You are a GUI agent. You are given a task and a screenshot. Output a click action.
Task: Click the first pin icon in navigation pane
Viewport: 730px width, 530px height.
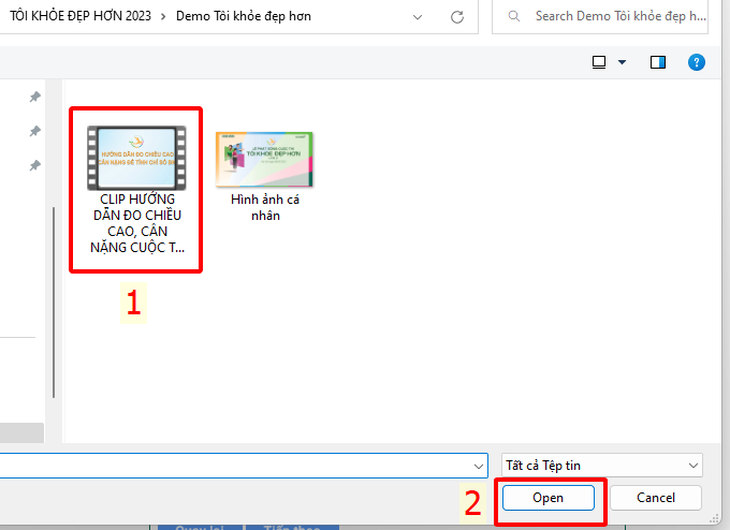[35, 97]
